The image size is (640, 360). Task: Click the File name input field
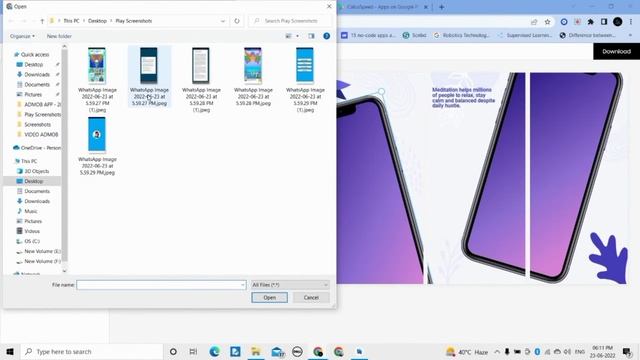tap(158, 284)
